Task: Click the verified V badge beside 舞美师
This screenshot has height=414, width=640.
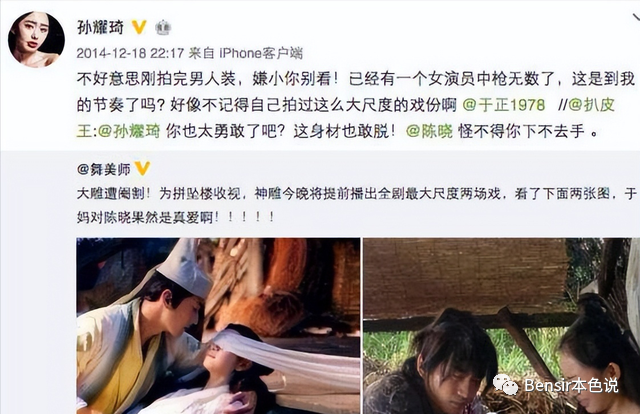Action: click(x=142, y=168)
